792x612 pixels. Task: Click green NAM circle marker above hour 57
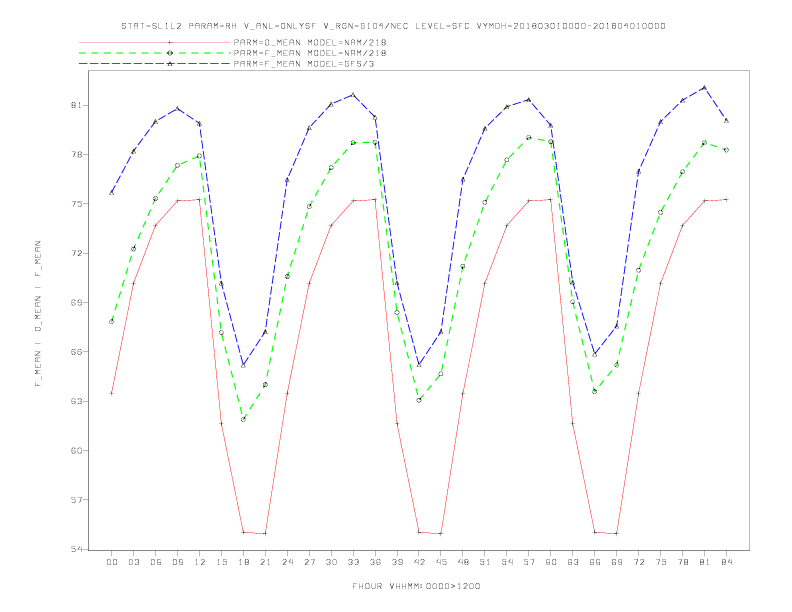tap(529, 137)
